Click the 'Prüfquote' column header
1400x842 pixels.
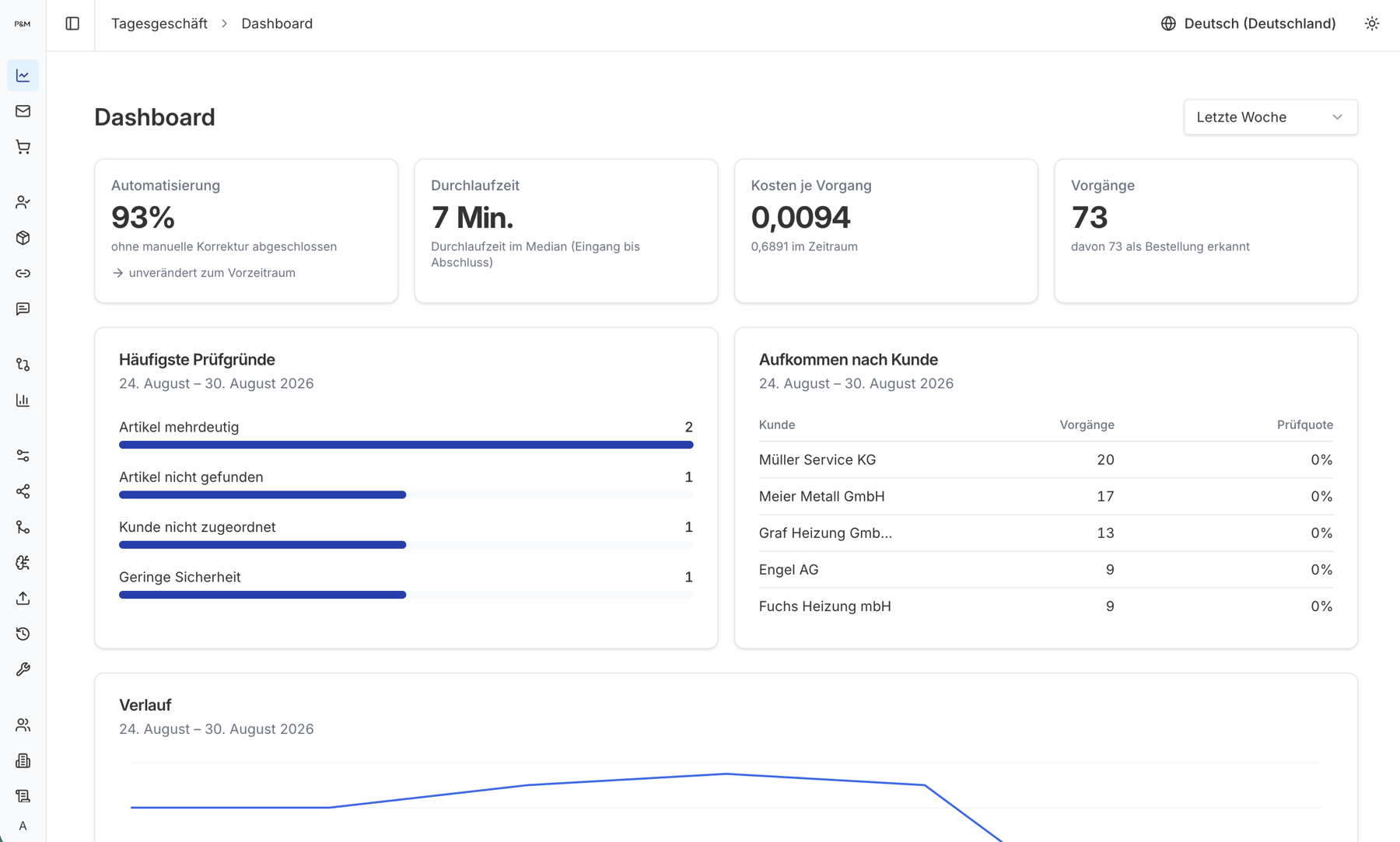coord(1304,424)
